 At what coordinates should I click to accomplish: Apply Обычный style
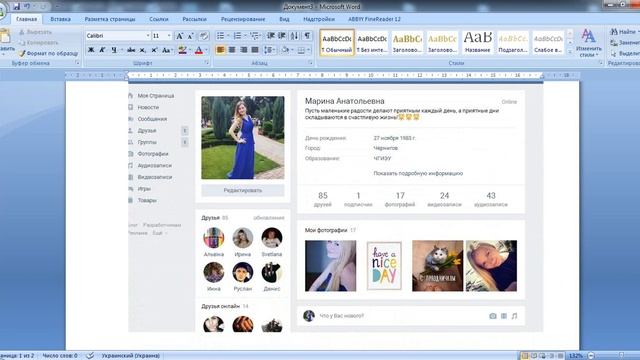pyautogui.click(x=337, y=42)
